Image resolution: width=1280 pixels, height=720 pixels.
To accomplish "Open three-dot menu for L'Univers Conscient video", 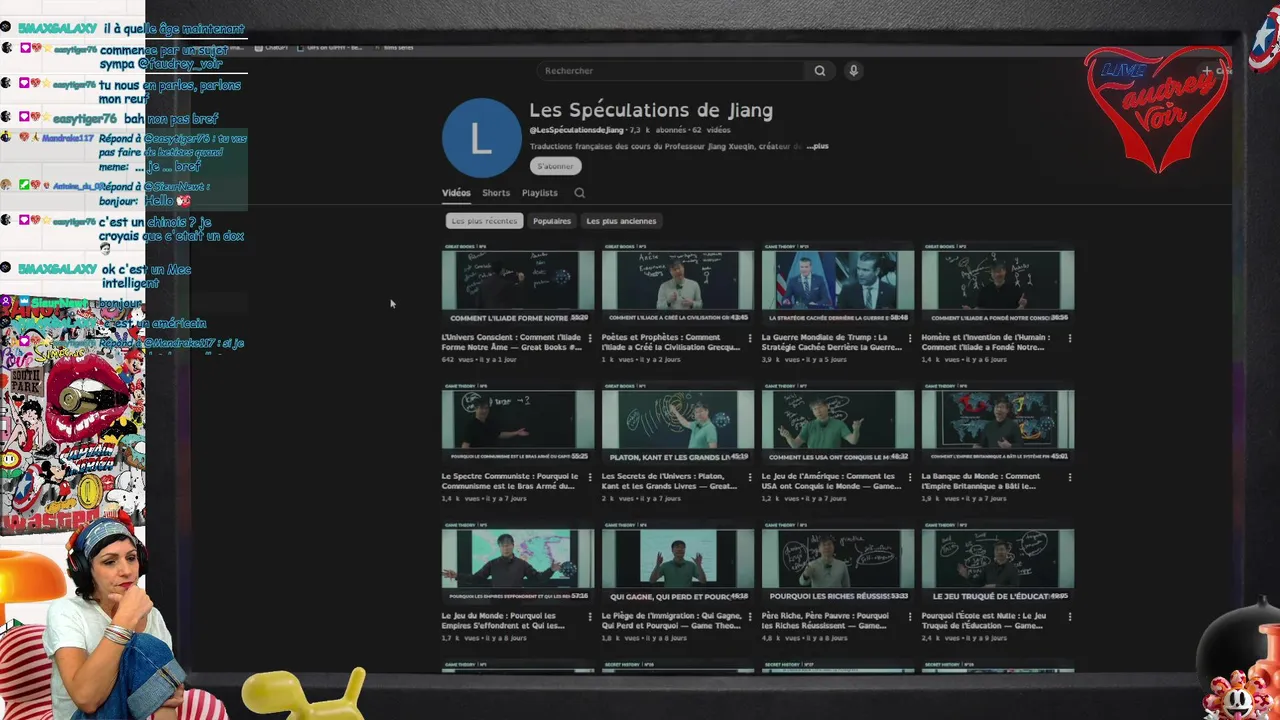I will tap(589, 338).
